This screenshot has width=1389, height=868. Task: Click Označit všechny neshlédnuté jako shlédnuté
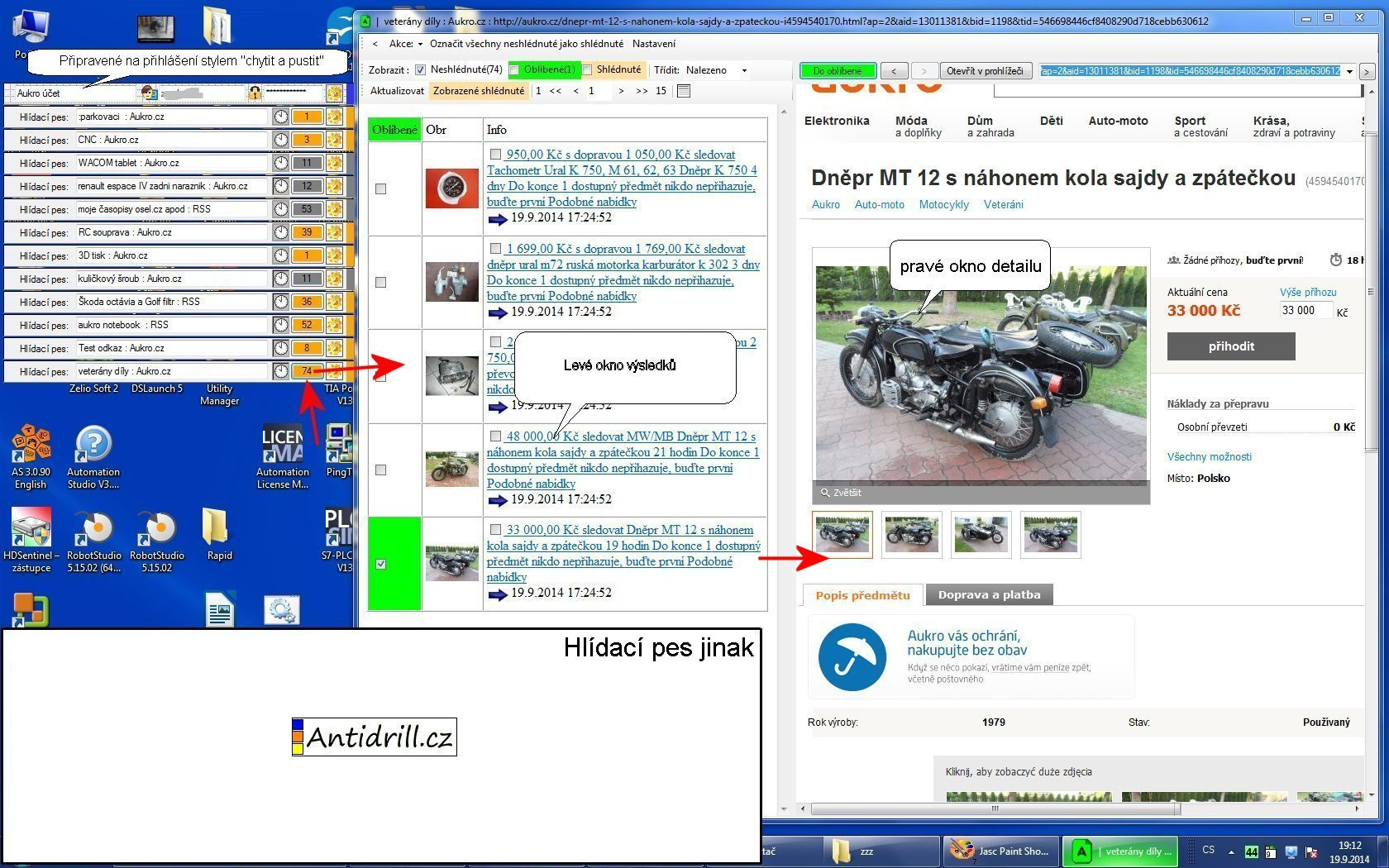tap(527, 44)
